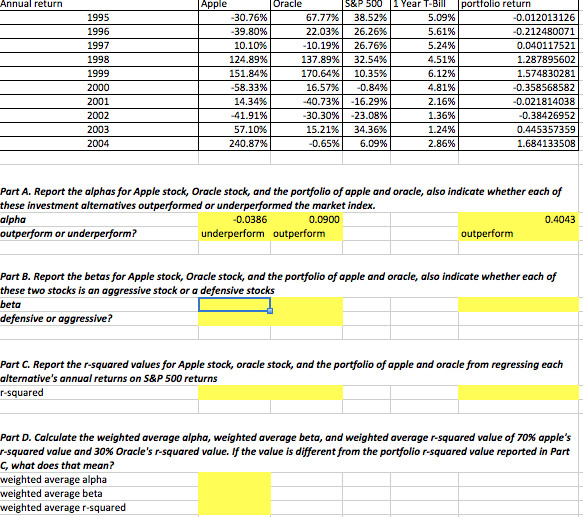Click the 'r-squared' row label
The image size is (583, 517).
[x=22, y=393]
